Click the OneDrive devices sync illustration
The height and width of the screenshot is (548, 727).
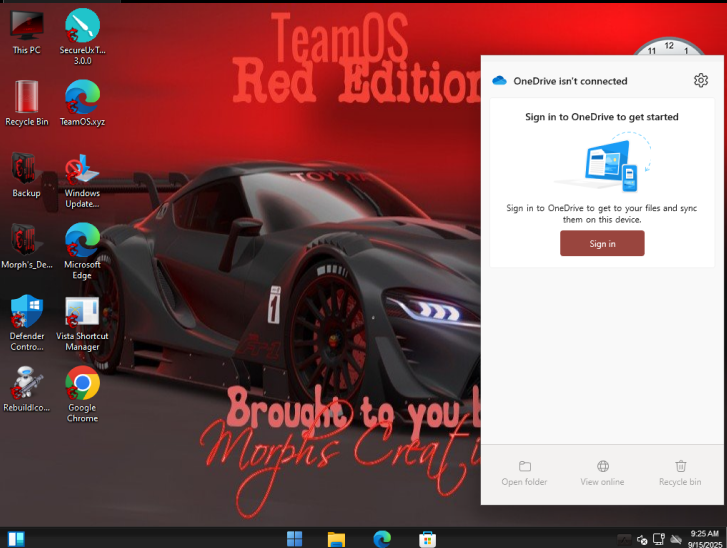tap(605, 162)
